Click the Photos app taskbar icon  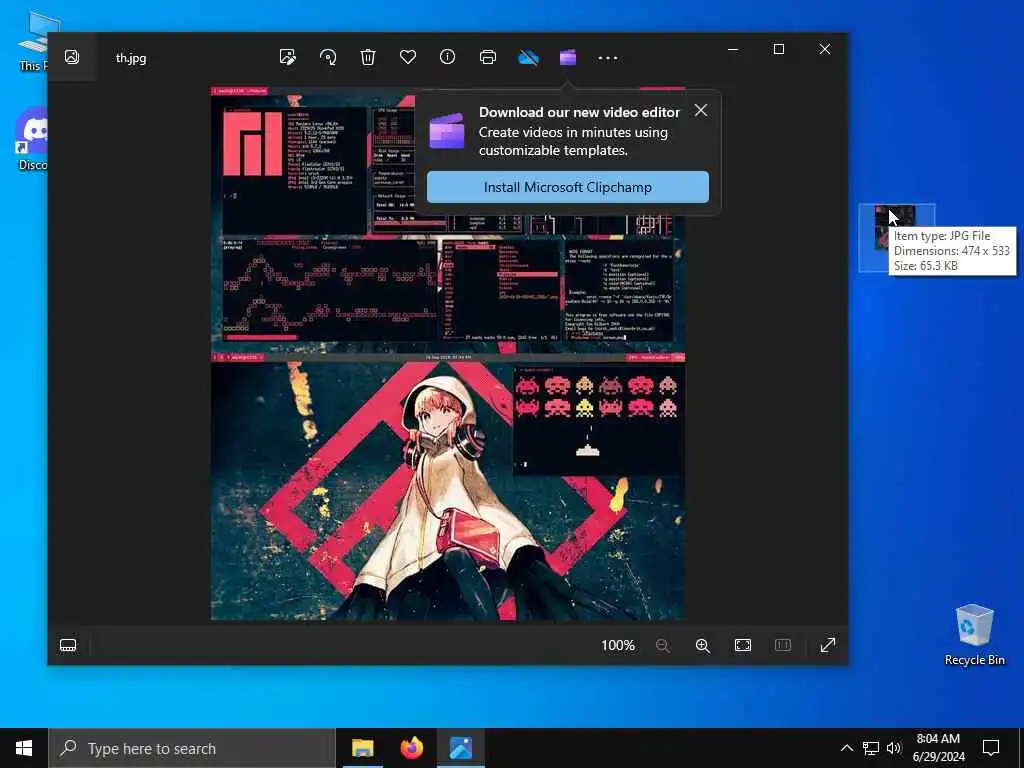(461, 748)
